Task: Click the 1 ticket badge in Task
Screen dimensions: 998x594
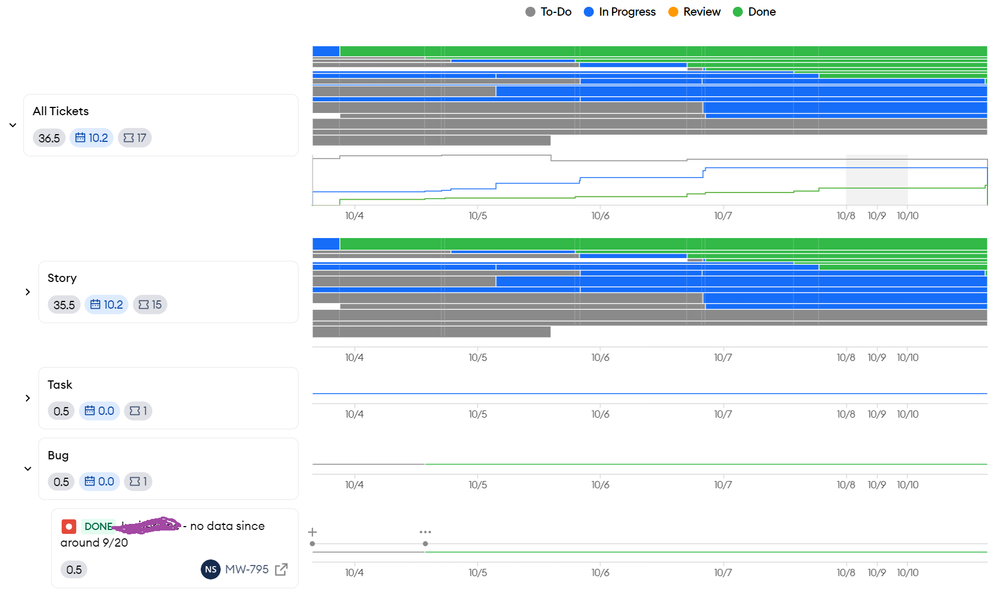Action: click(138, 411)
